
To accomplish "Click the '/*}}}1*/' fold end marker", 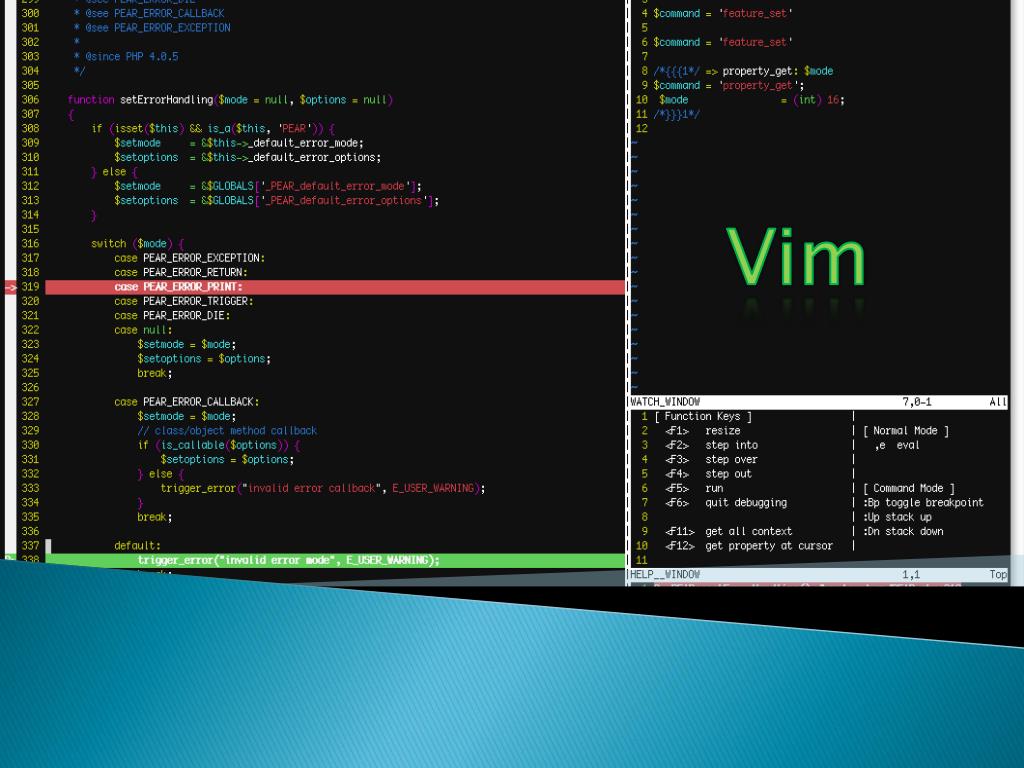I will click(677, 114).
